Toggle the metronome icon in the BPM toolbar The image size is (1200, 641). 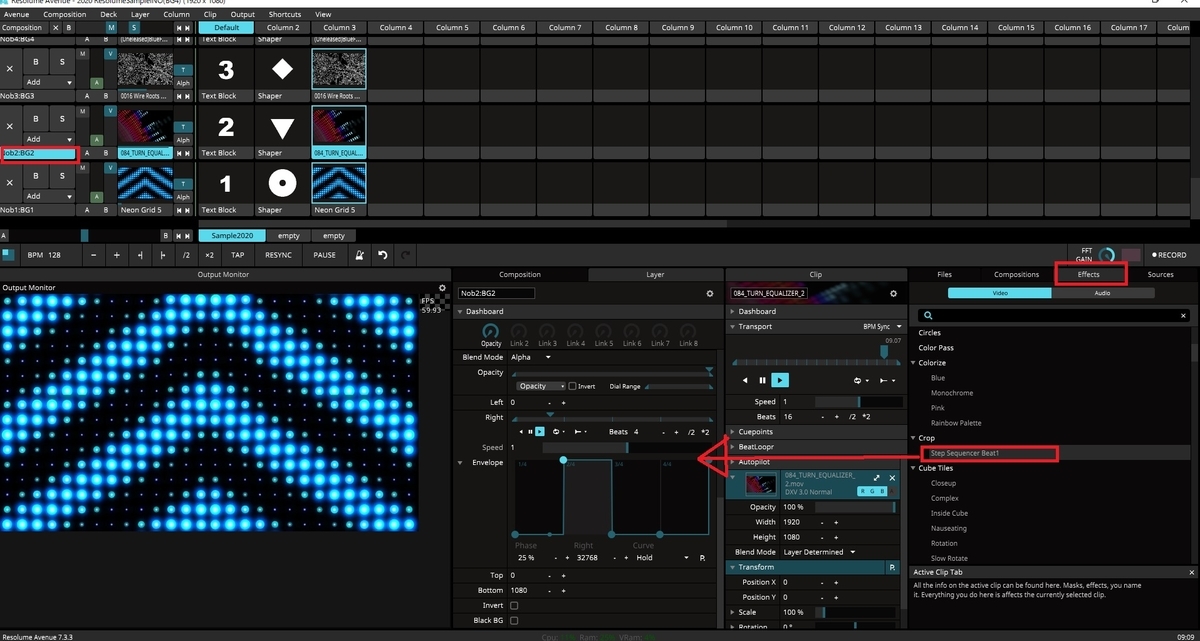[360, 255]
